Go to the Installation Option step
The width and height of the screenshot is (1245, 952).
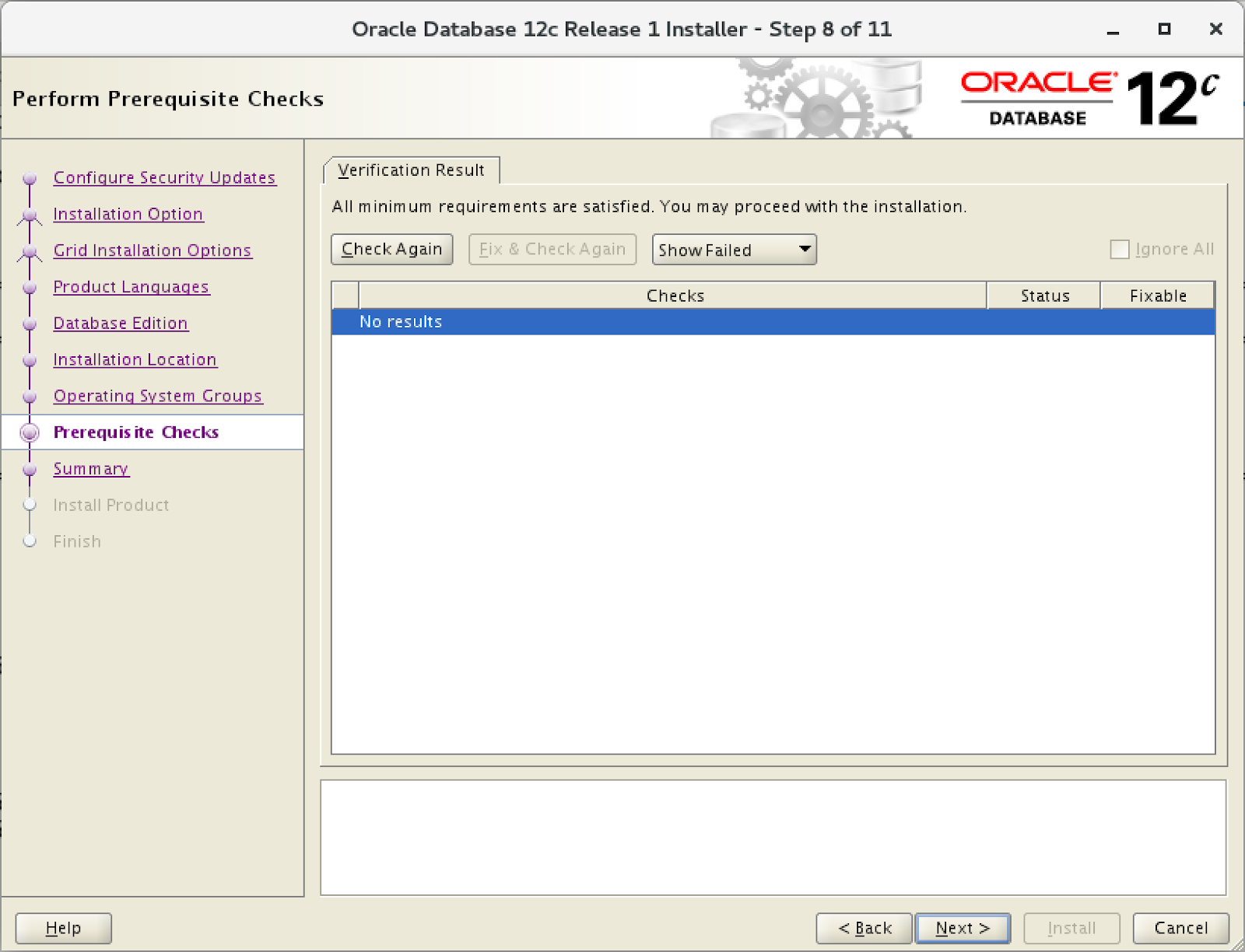click(128, 214)
